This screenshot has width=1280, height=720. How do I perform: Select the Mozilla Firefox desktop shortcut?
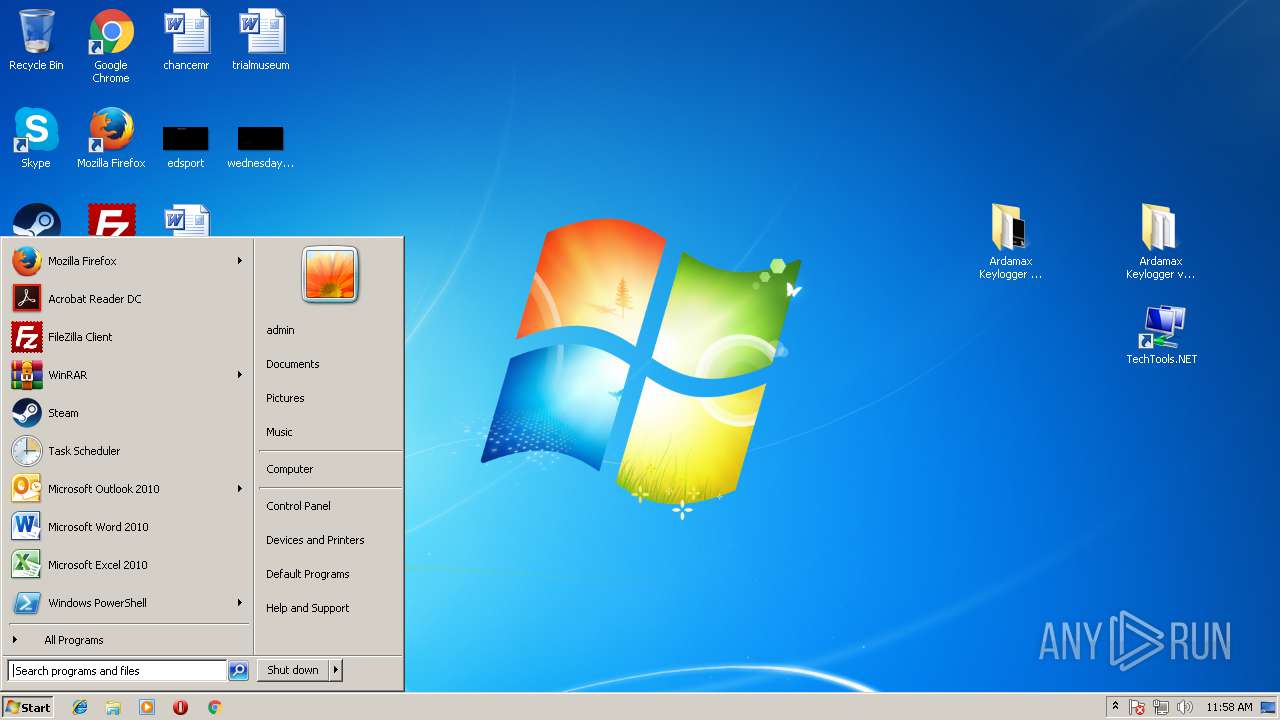(x=111, y=138)
